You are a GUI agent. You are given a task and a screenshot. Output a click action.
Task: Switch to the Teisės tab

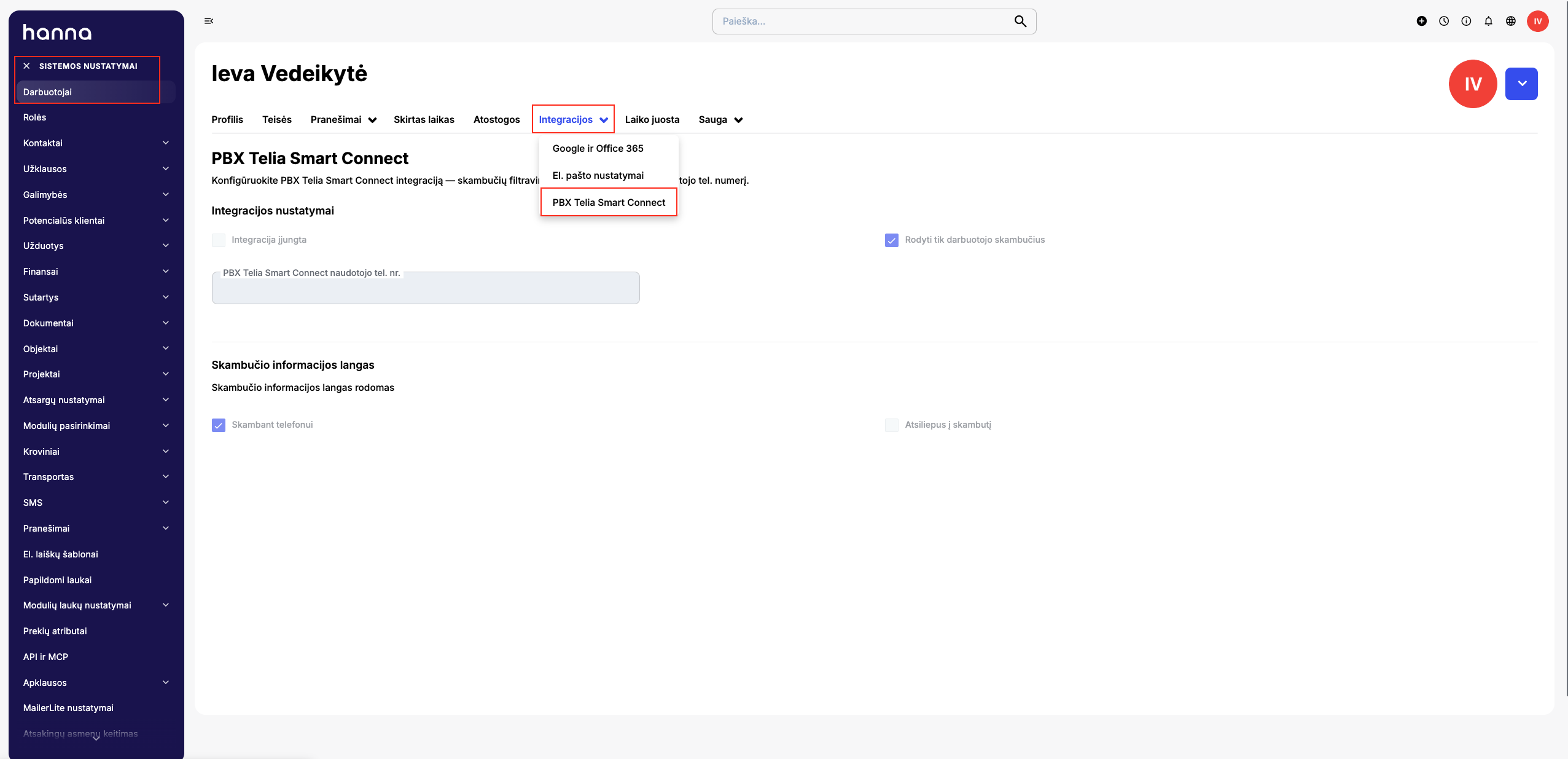(277, 119)
